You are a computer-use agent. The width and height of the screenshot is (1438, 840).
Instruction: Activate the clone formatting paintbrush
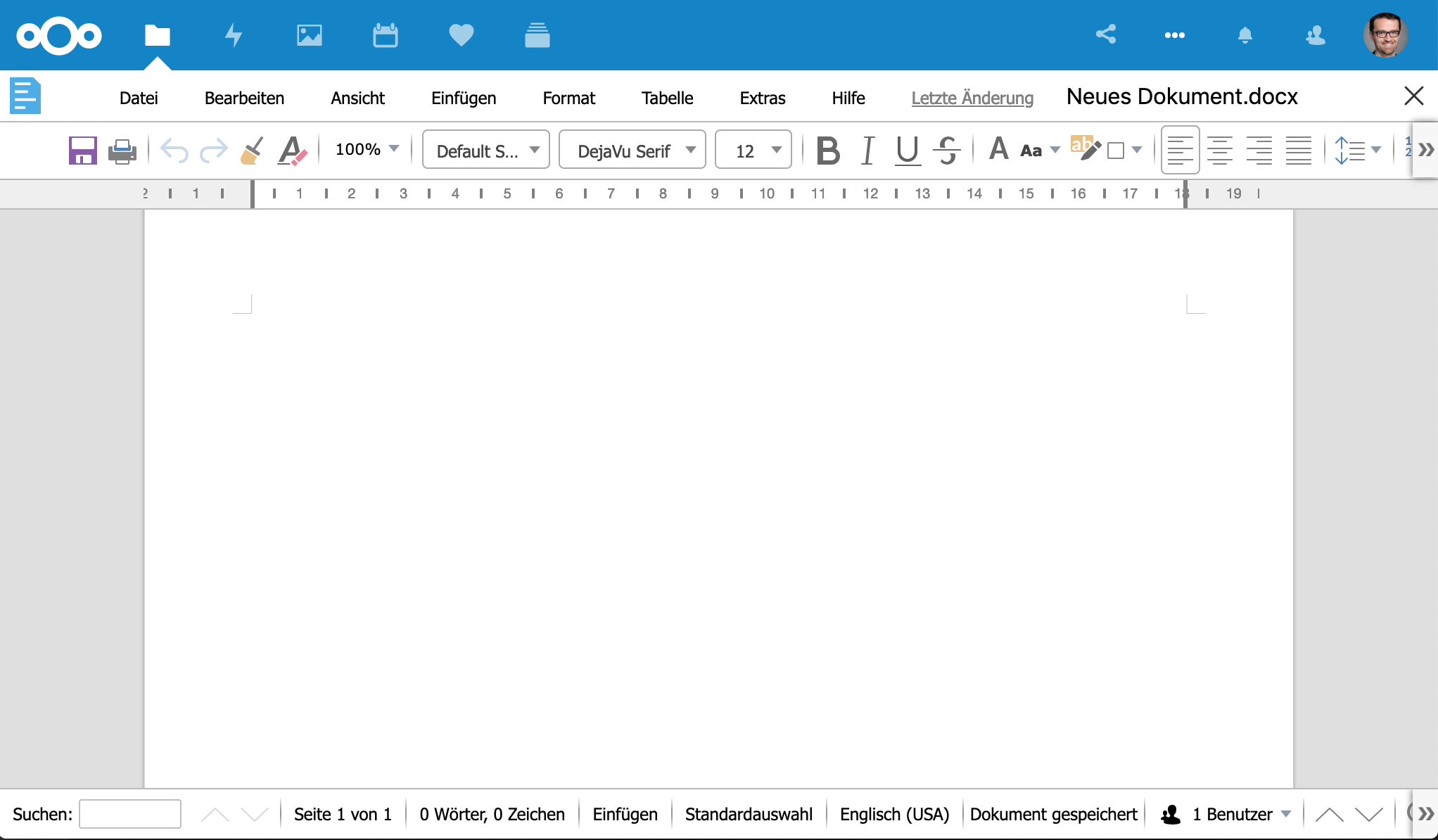252,151
